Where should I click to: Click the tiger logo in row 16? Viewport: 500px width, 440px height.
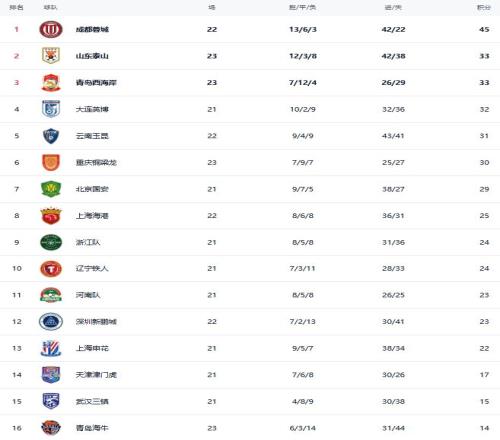[51, 428]
